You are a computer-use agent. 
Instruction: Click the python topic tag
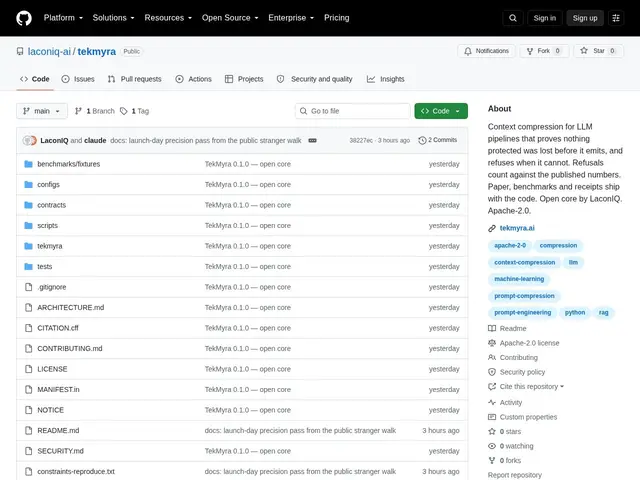pyautogui.click(x=575, y=313)
